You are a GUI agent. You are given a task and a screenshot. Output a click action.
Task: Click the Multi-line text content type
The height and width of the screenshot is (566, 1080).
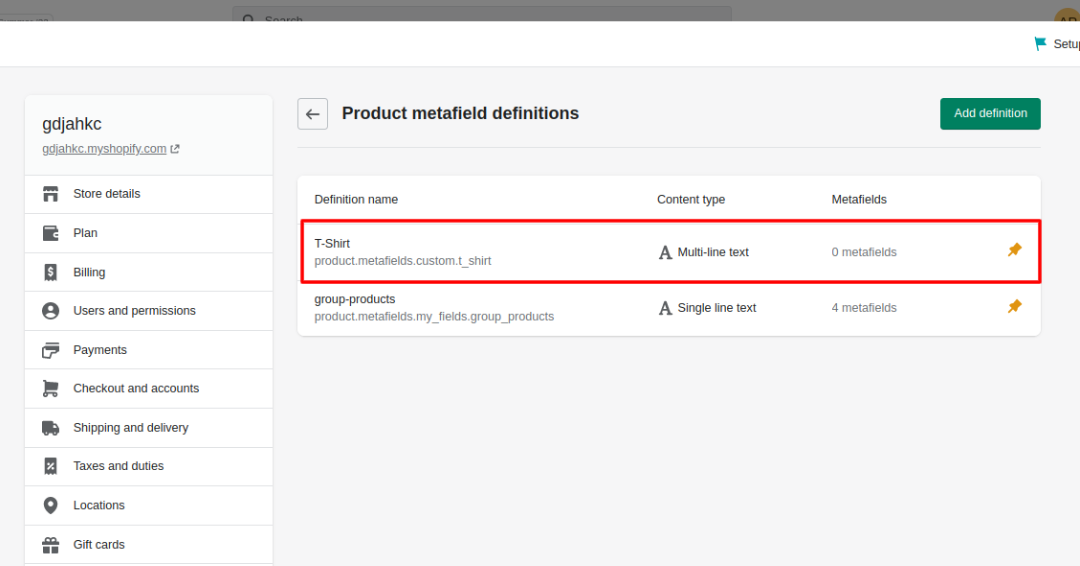click(x=713, y=253)
